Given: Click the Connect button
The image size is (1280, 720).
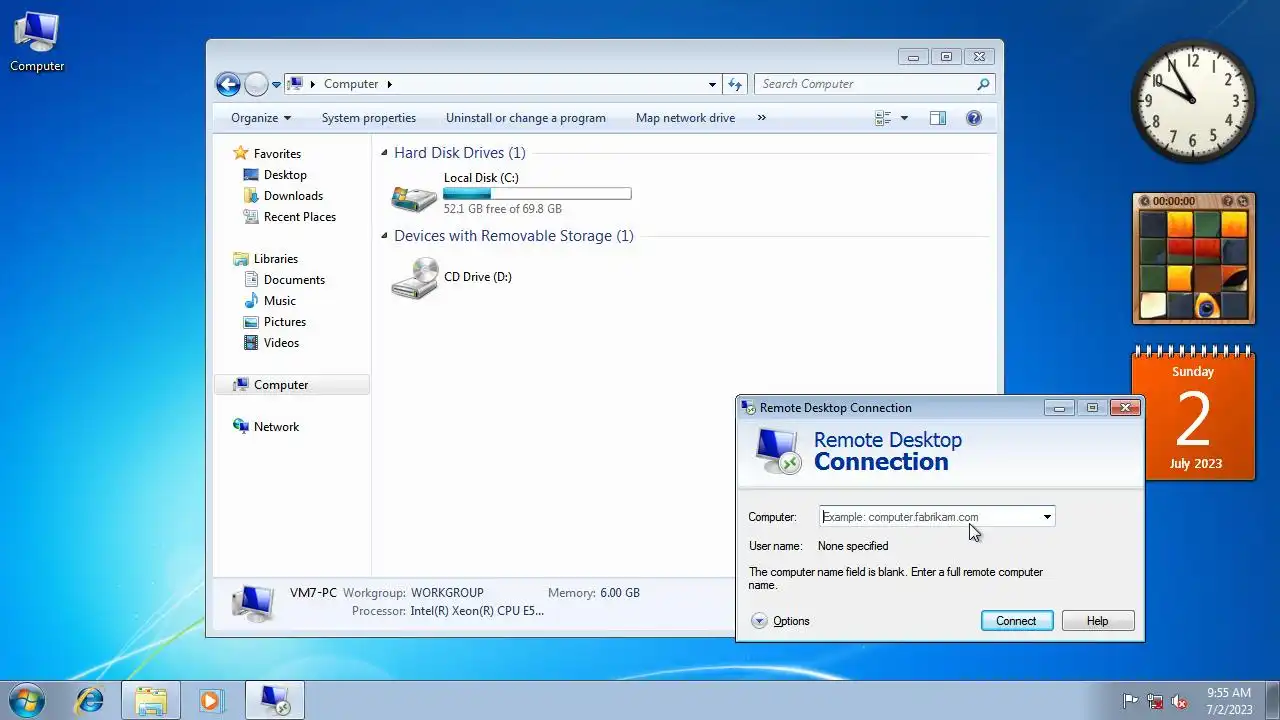Looking at the screenshot, I should [1016, 621].
